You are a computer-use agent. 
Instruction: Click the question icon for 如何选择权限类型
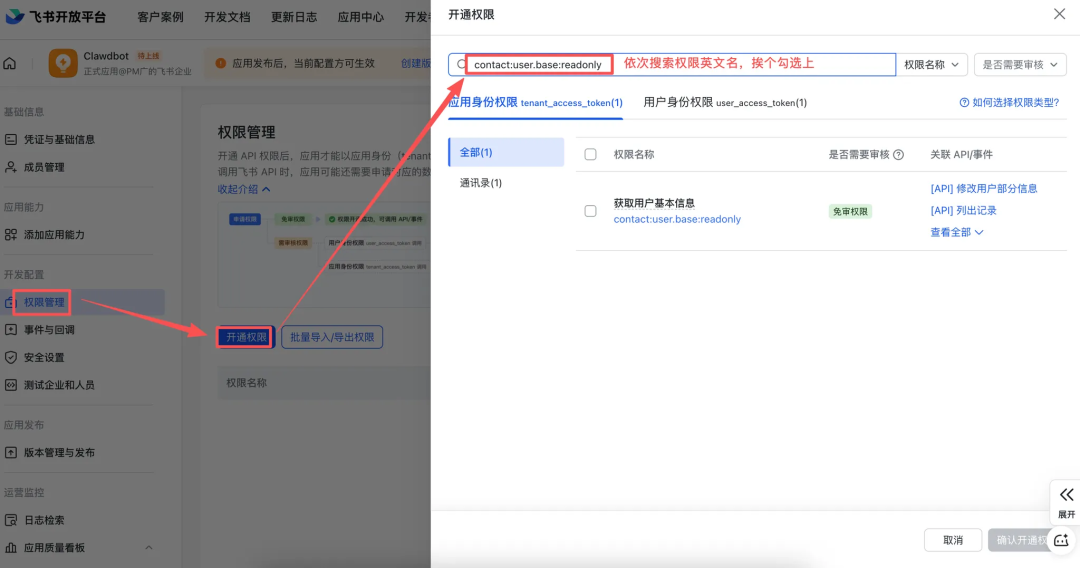coord(964,102)
